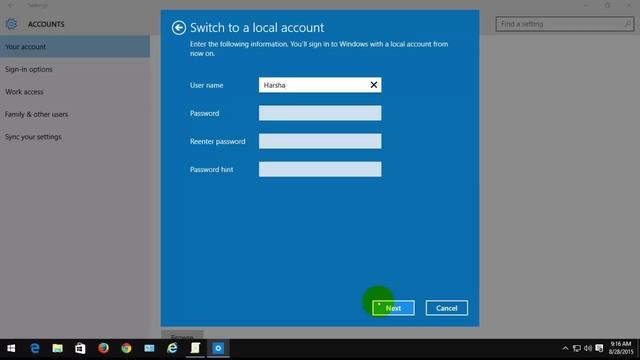This screenshot has width=640, height=360.
Task: Open the Windows Start menu
Action: [x=11, y=348]
